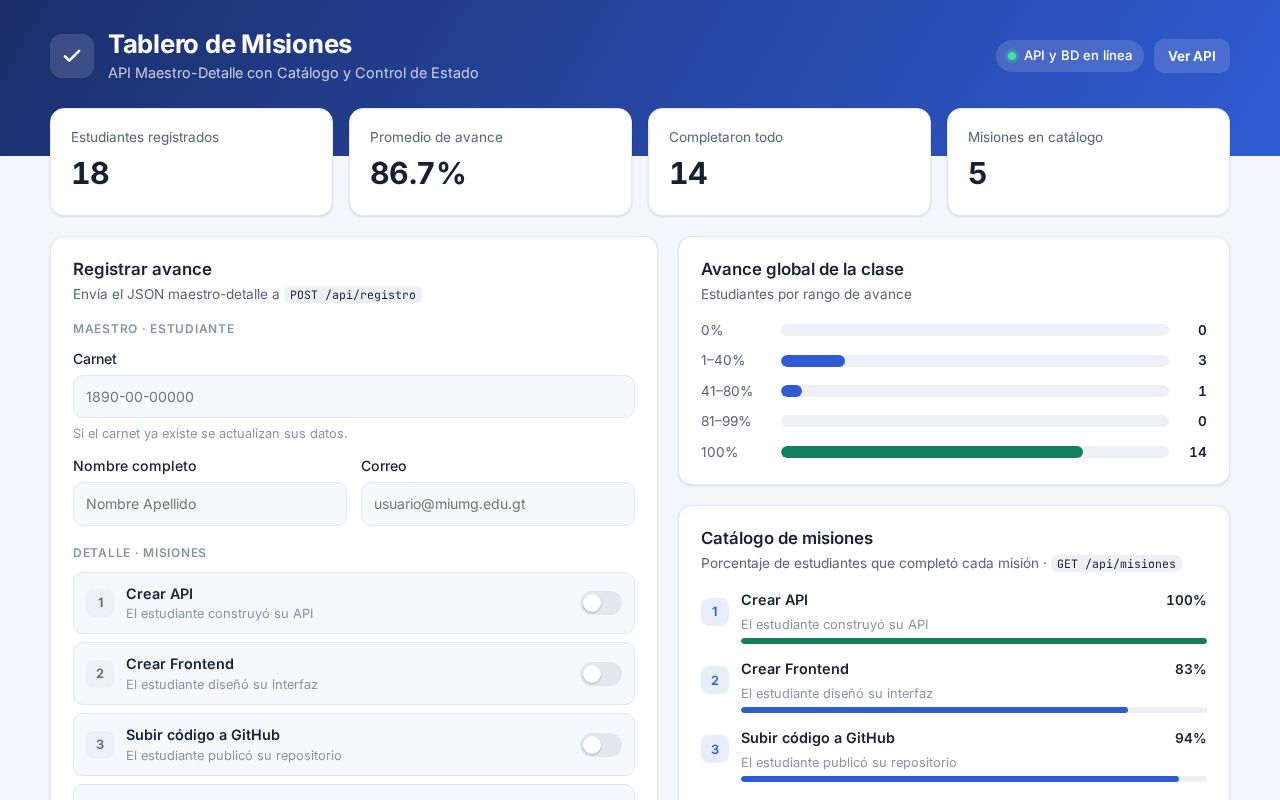Select the Promedio de avance 86.7% card
1280x800 pixels.
click(490, 162)
